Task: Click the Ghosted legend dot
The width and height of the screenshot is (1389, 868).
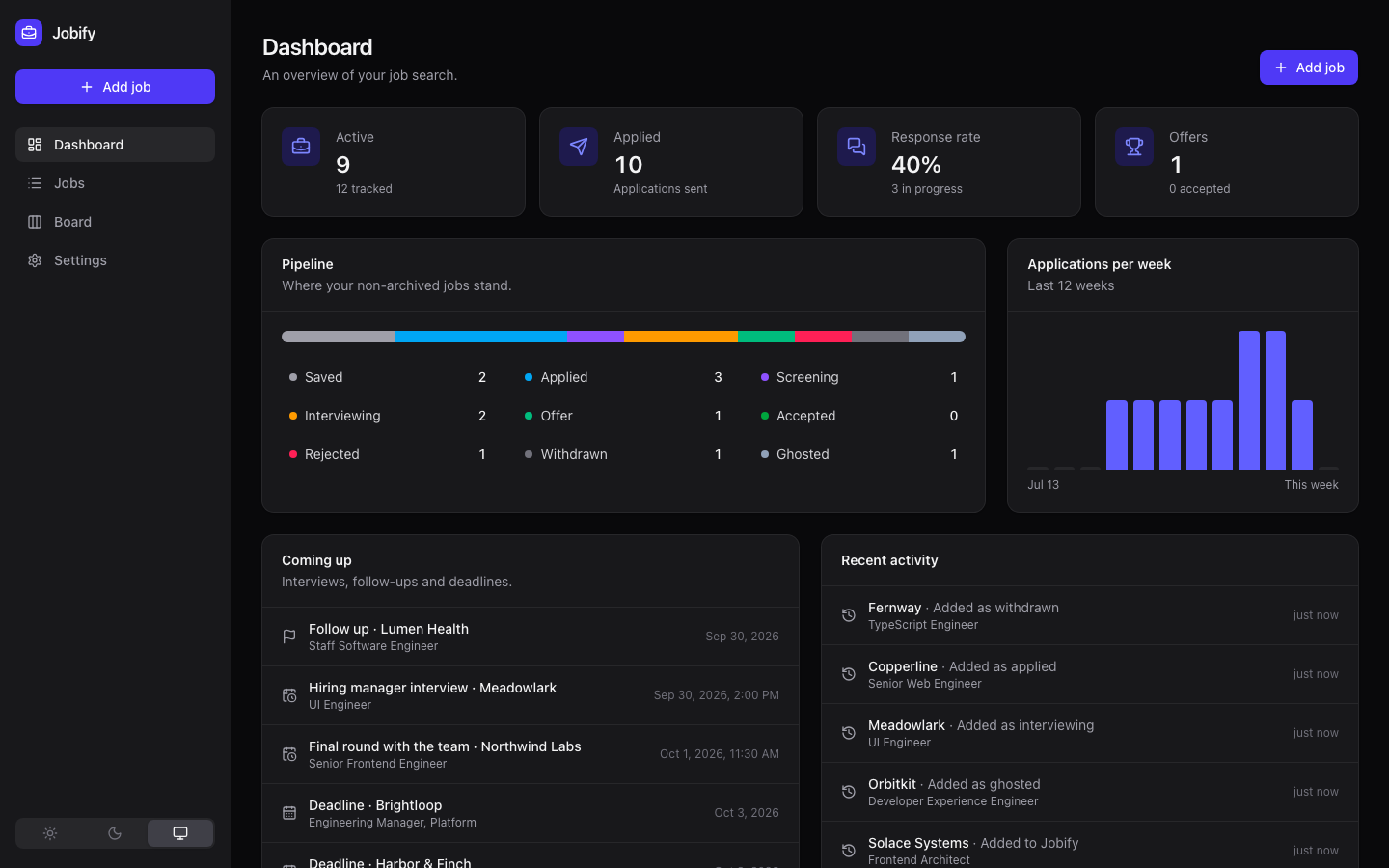Action: (765, 454)
